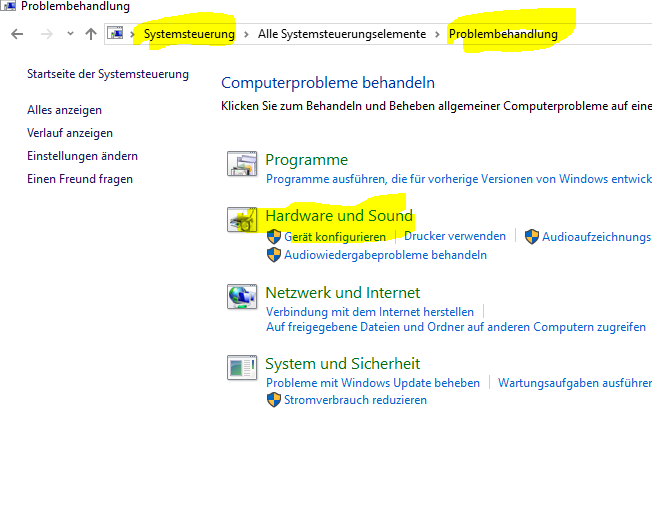The width and height of the screenshot is (652, 512).
Task: Expand chevron before Problembehandlung breadcrumb
Action: (x=437, y=34)
